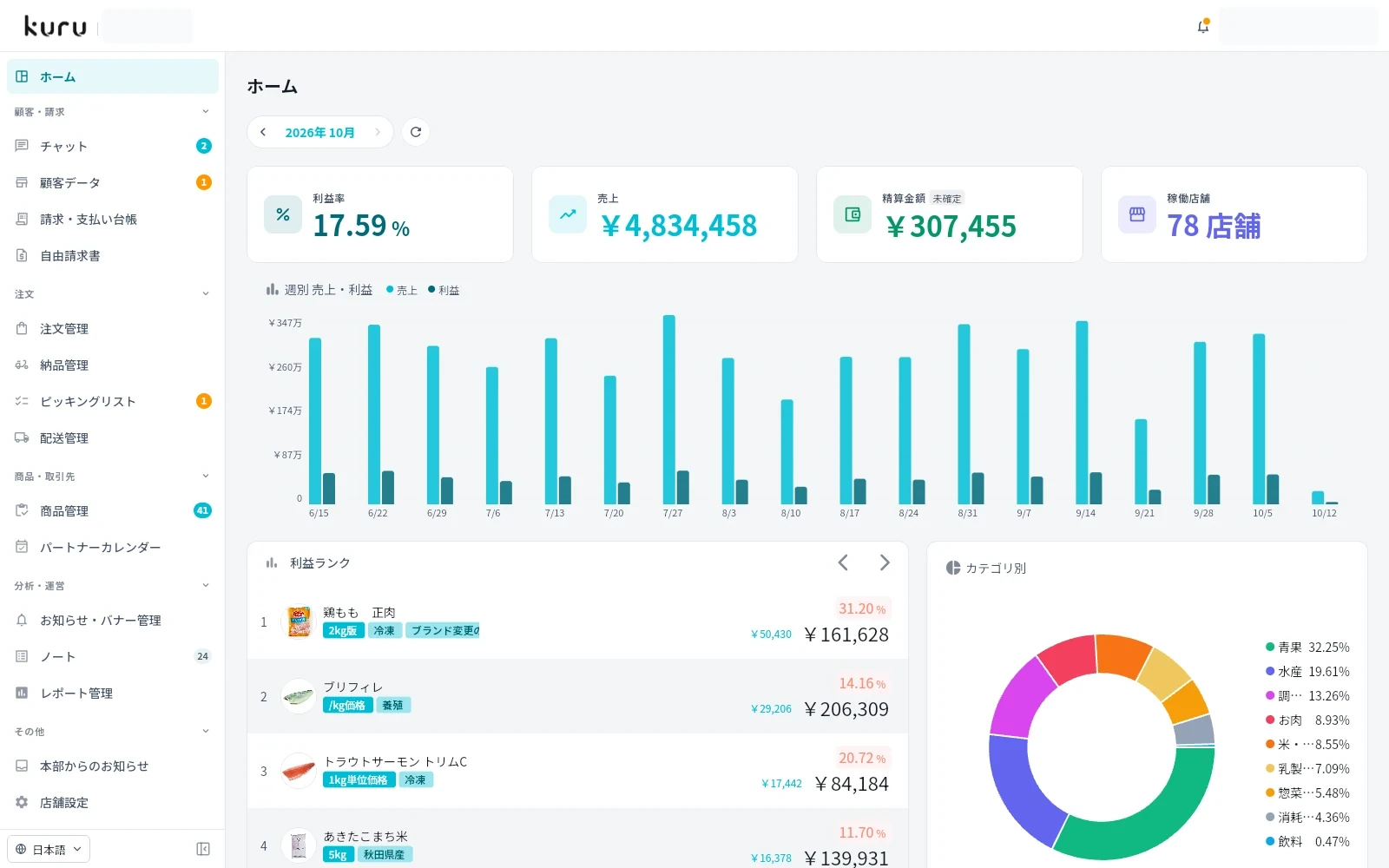Click the kuru logo
Image resolution: width=1389 pixels, height=868 pixels.
pos(56,27)
